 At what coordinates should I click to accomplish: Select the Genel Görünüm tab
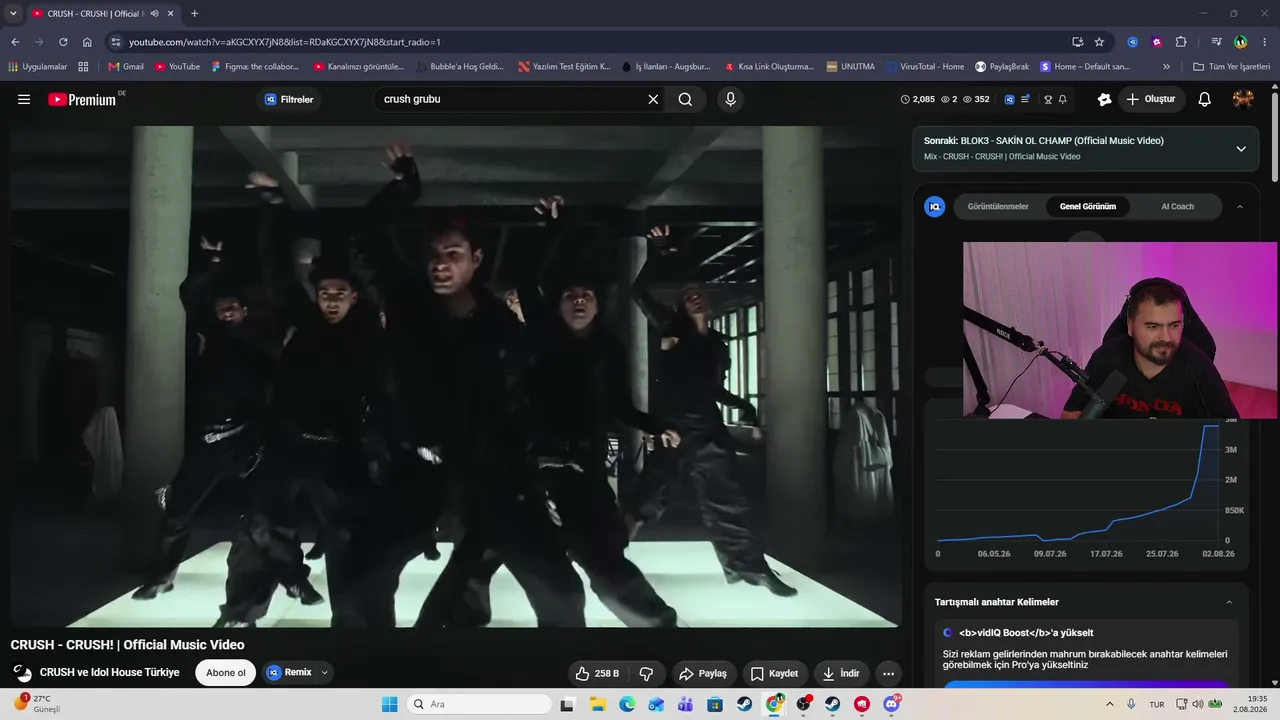1087,207
